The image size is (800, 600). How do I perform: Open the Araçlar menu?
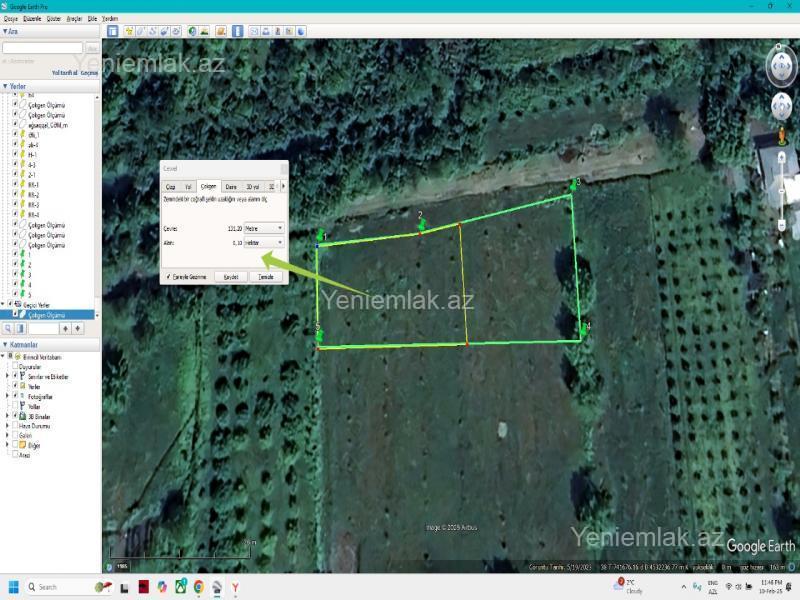pyautogui.click(x=74, y=19)
